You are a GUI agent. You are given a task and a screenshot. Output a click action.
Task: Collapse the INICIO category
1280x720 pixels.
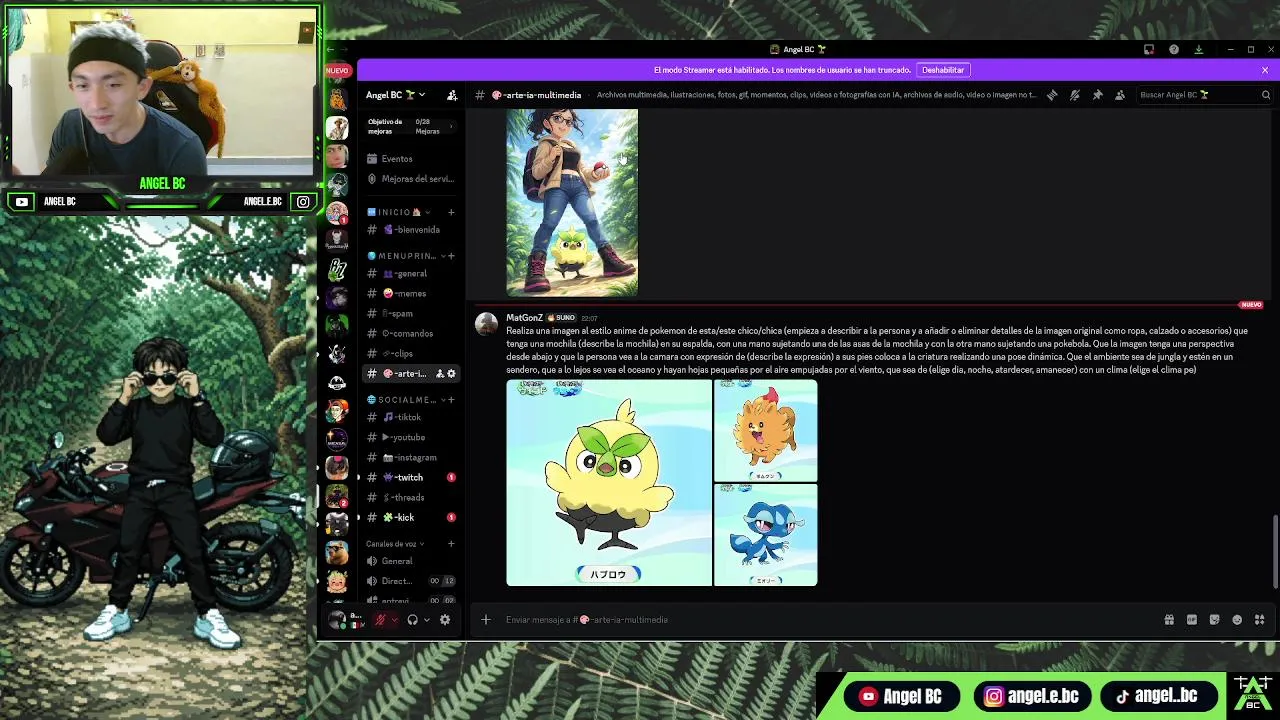[399, 212]
